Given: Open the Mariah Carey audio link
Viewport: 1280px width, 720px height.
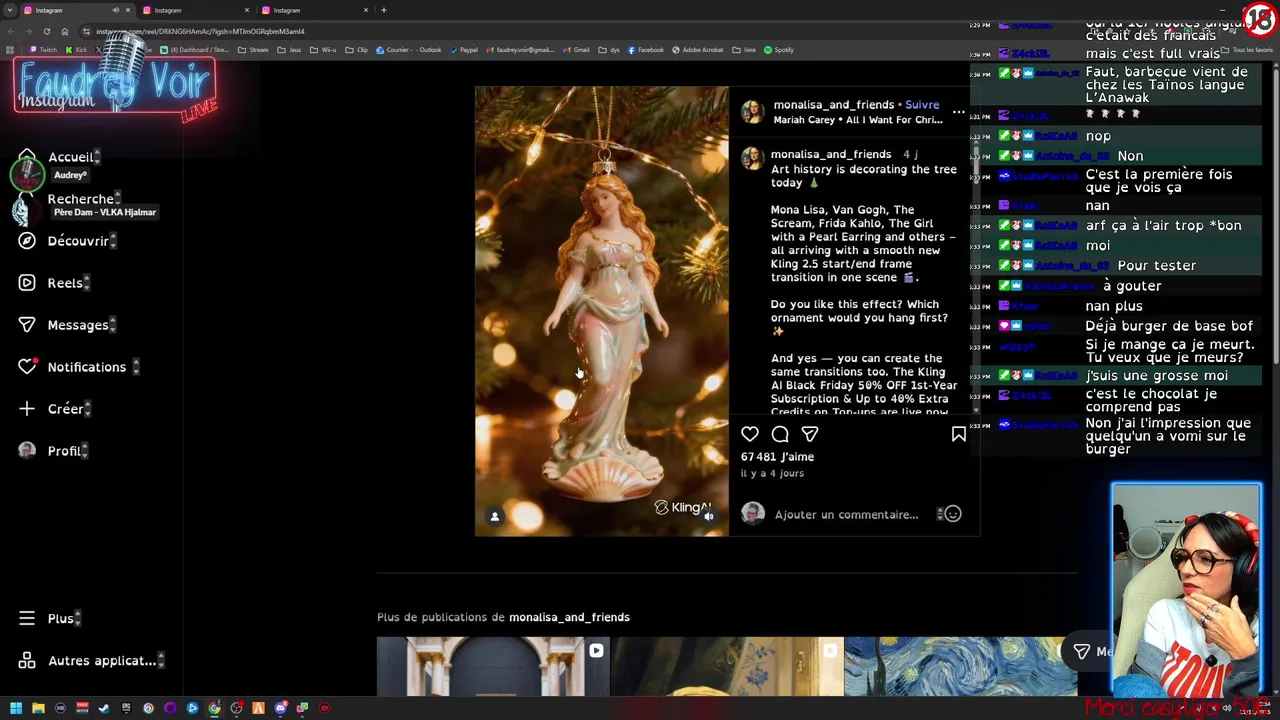Looking at the screenshot, I should (858, 120).
